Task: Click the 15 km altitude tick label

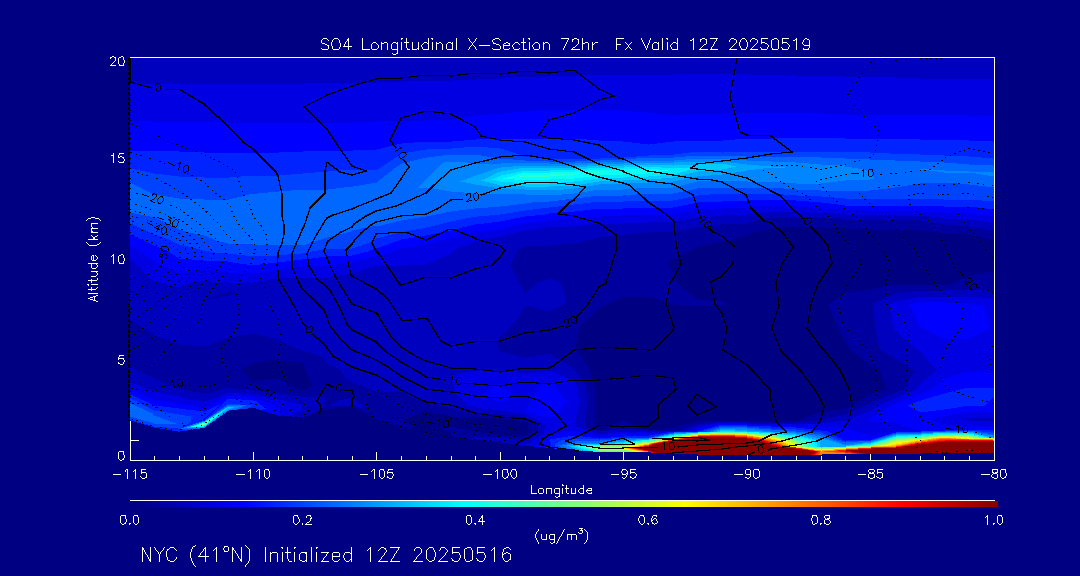Action: (x=116, y=159)
